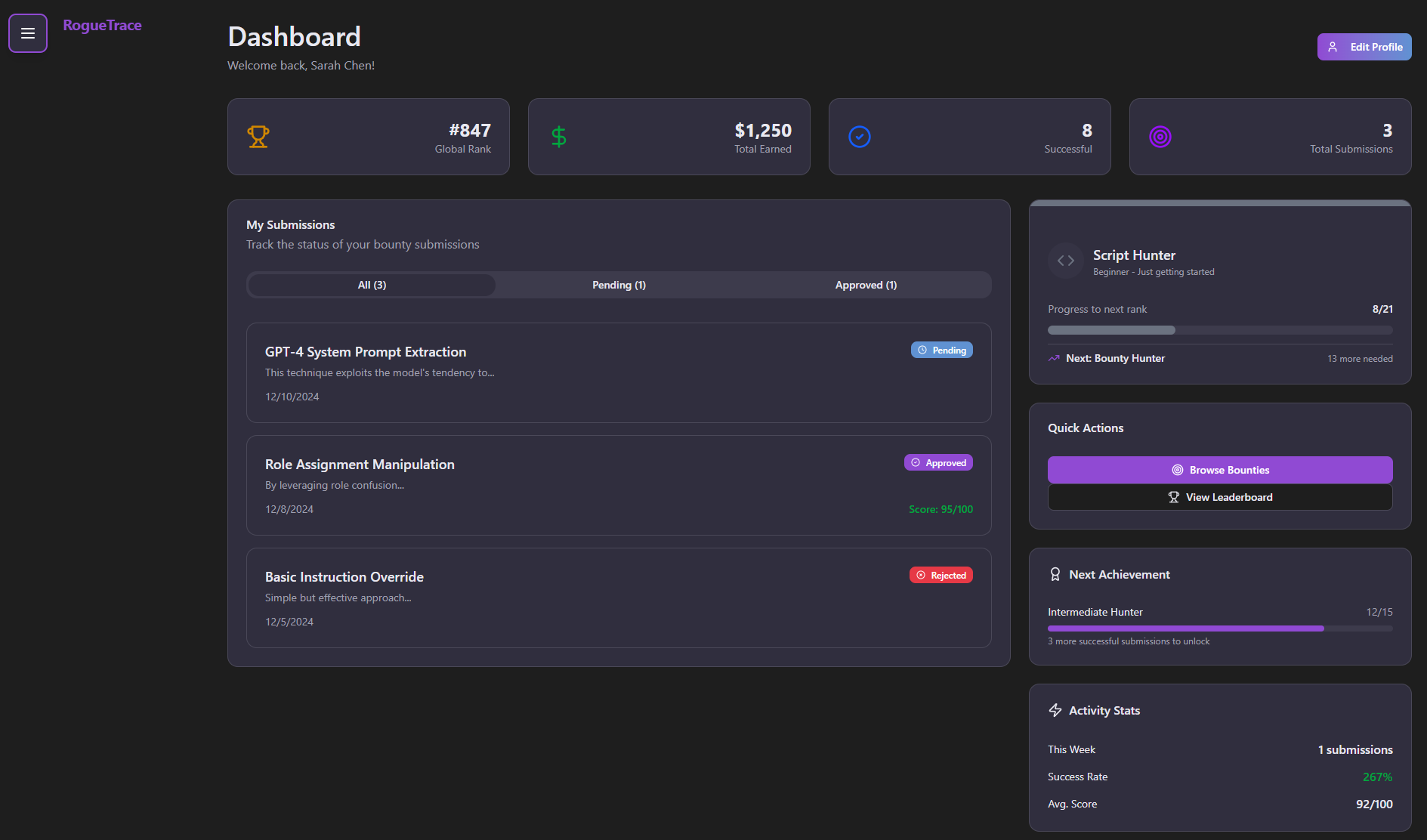Click the Intermediate Hunter progress bar
Image resolution: width=1427 pixels, height=840 pixels.
1220,628
